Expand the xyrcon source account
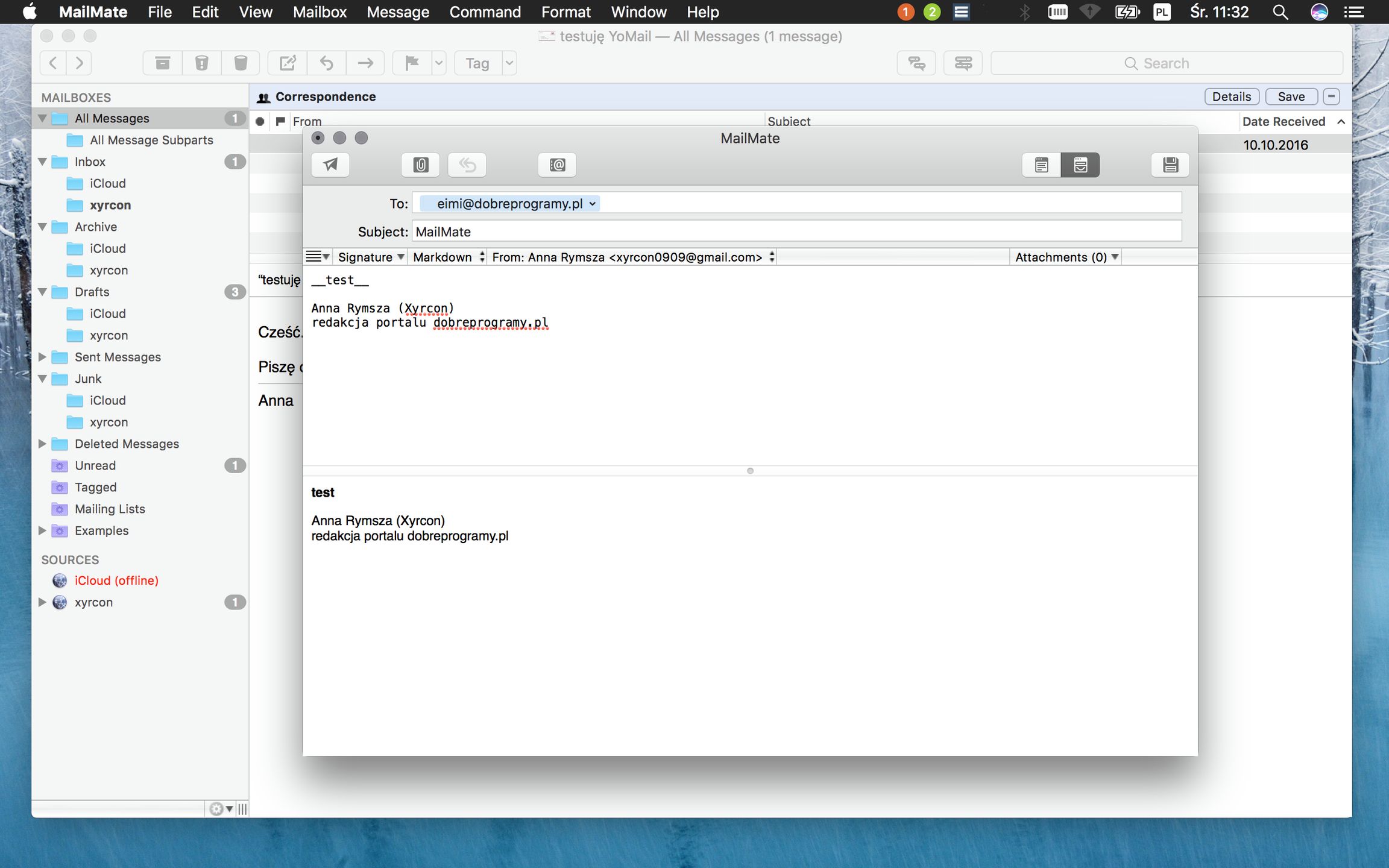 tap(42, 602)
